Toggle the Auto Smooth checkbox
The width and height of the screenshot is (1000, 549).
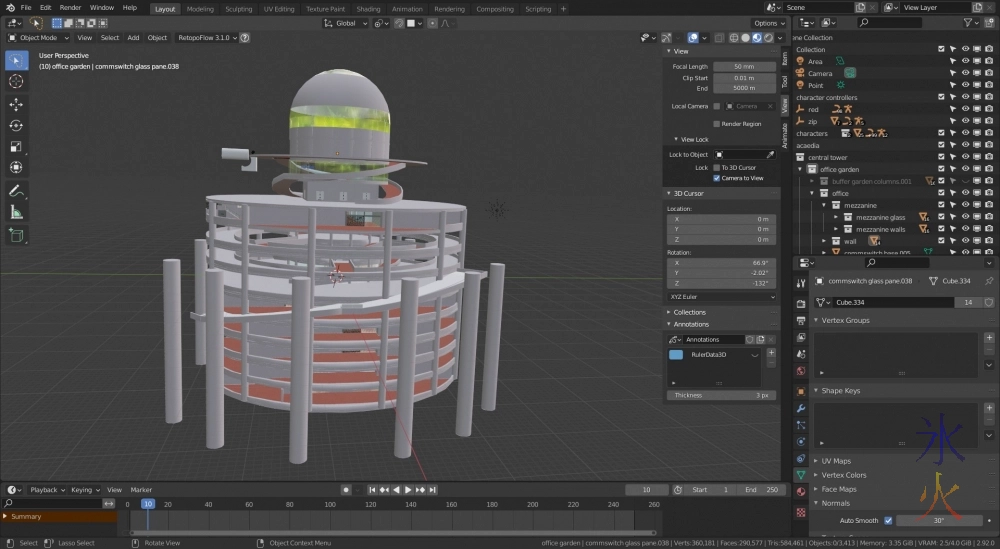tap(888, 520)
